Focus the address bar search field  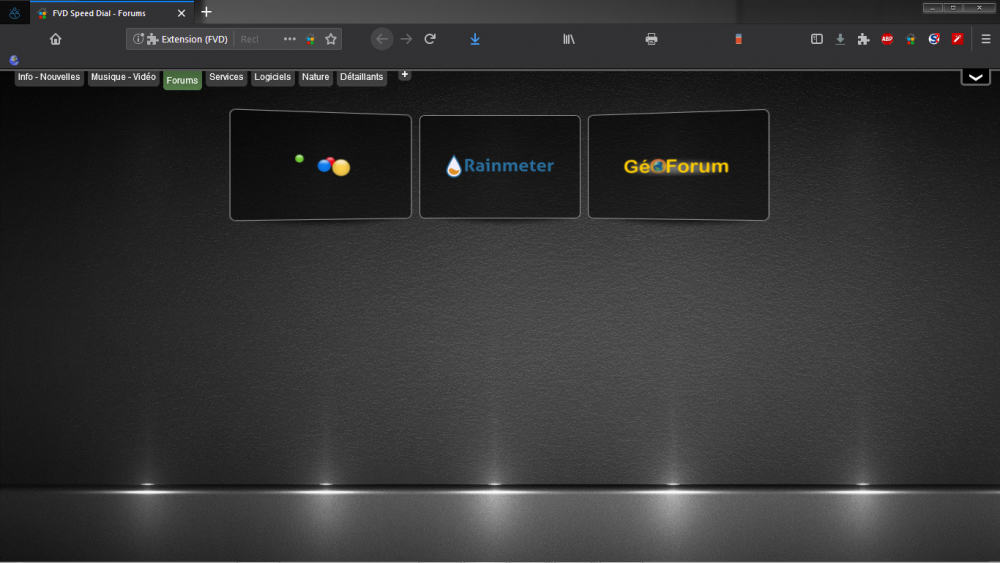258,39
